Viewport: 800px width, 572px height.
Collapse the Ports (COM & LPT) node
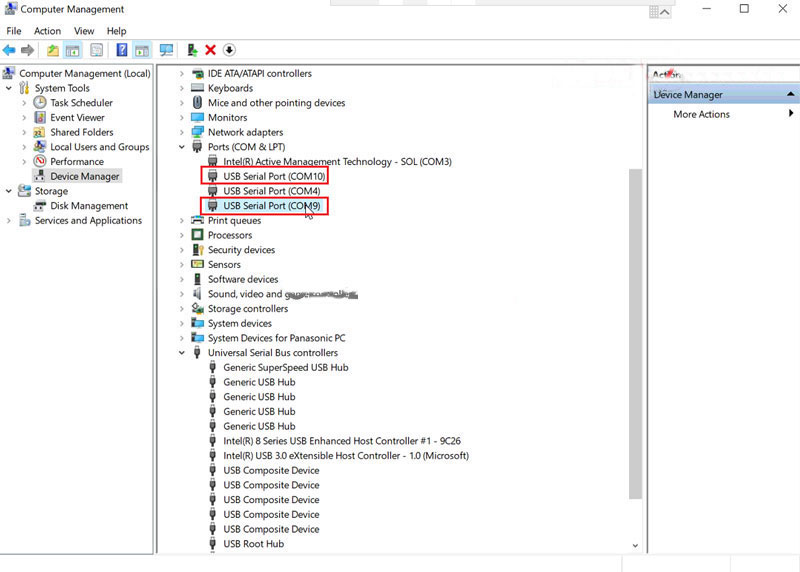182,147
